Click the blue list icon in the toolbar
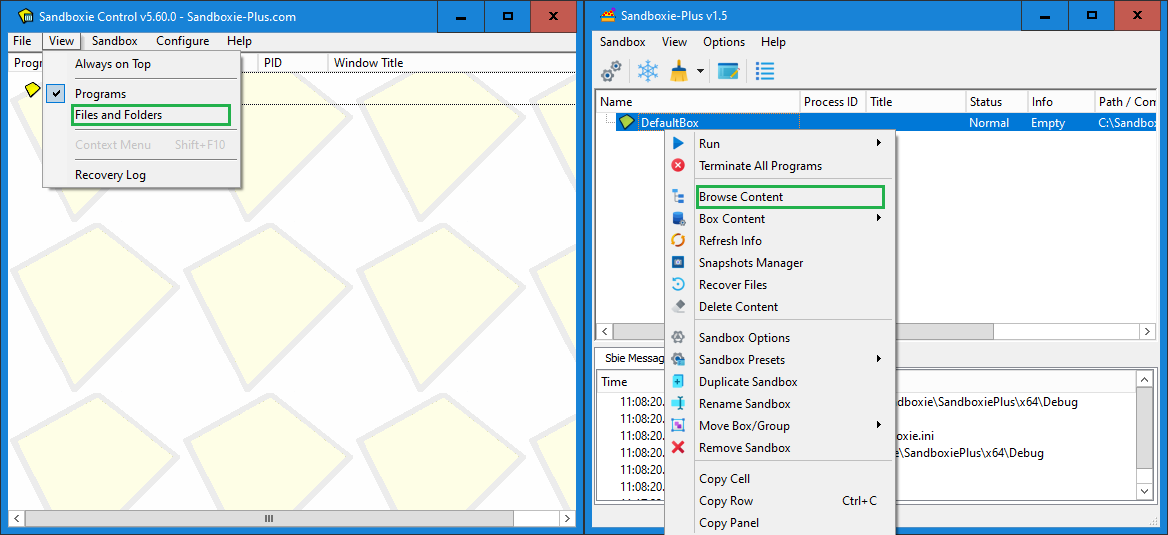This screenshot has height=535, width=1168. tap(765, 71)
